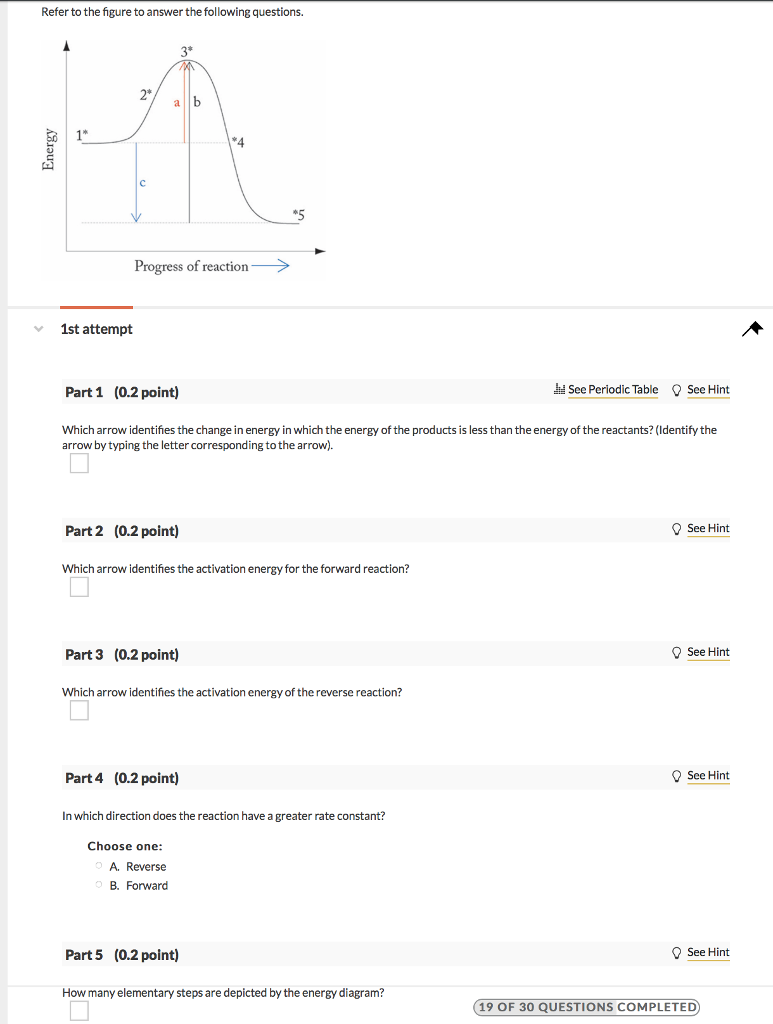
Task: Open the See Periodic Table link
Action: [x=615, y=390]
